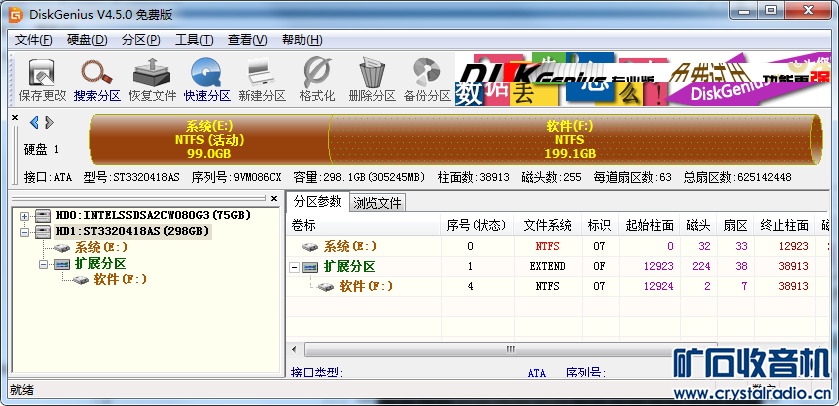The width and height of the screenshot is (839, 406).
Task: Click drive icon of 系统(E:) table row
Action: coord(310,247)
